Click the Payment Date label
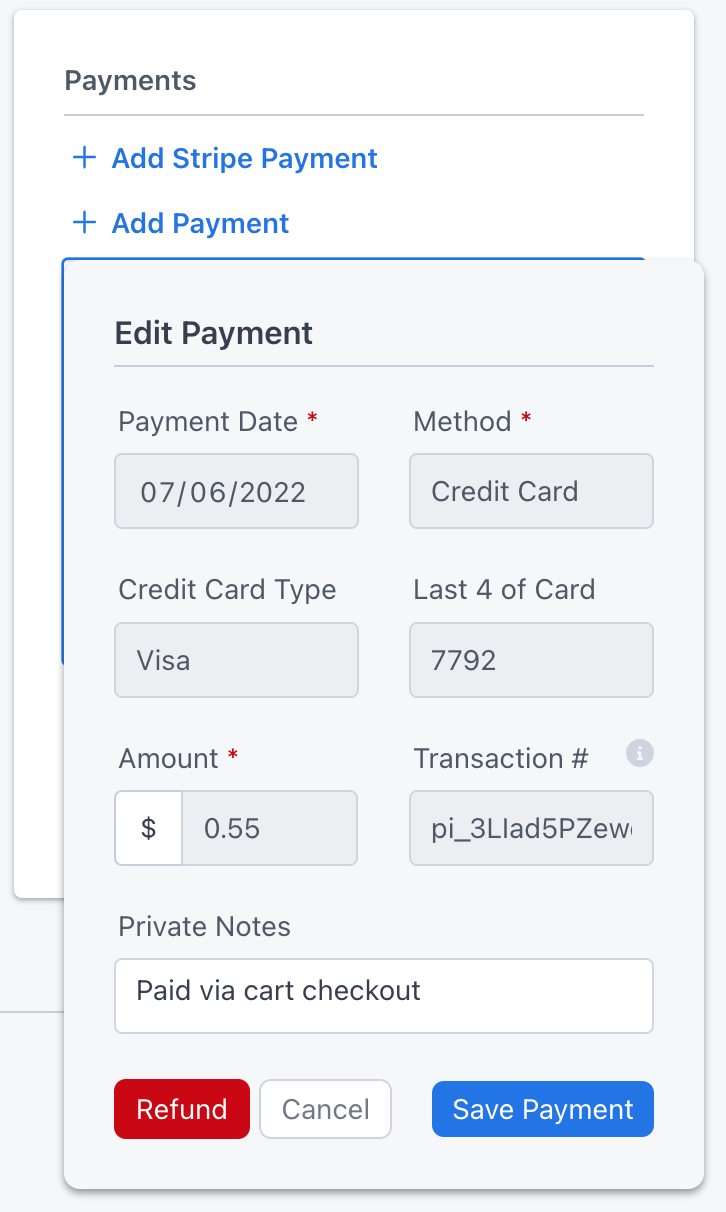 (208, 422)
